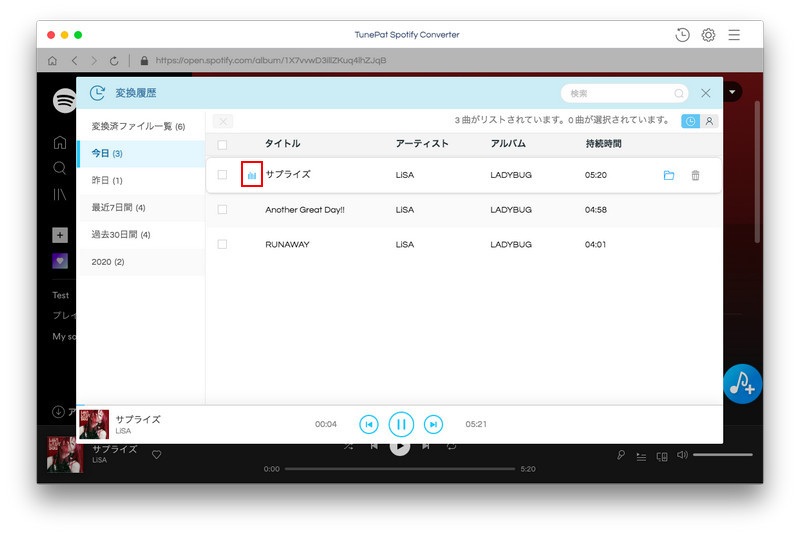Switch to sort by date clock view
Screen dimensions: 800x536
tap(690, 121)
